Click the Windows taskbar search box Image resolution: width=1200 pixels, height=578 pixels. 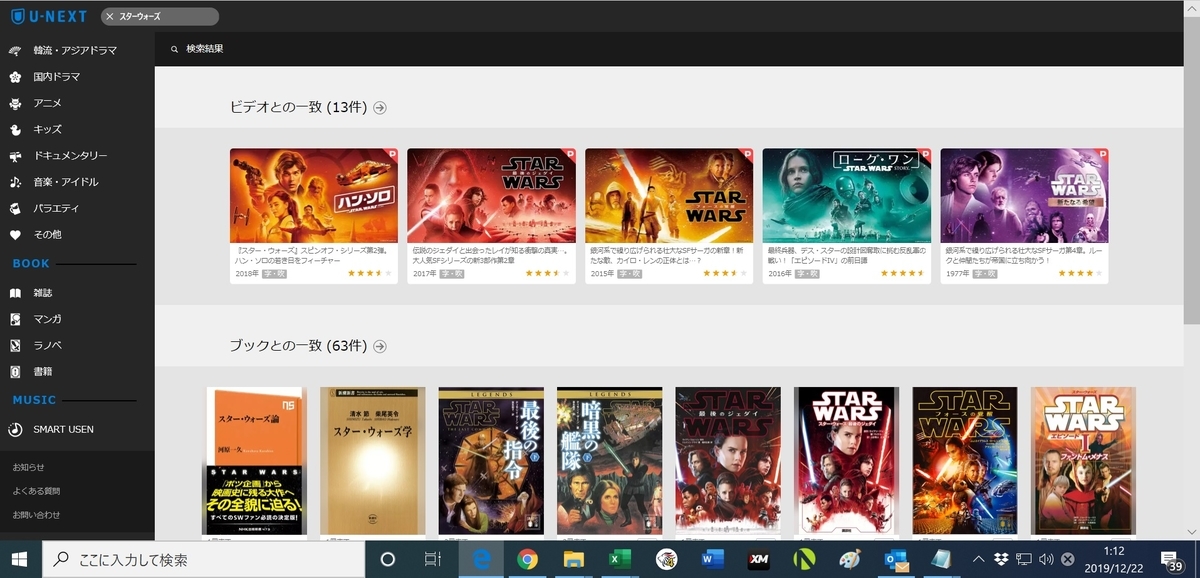click(205, 559)
